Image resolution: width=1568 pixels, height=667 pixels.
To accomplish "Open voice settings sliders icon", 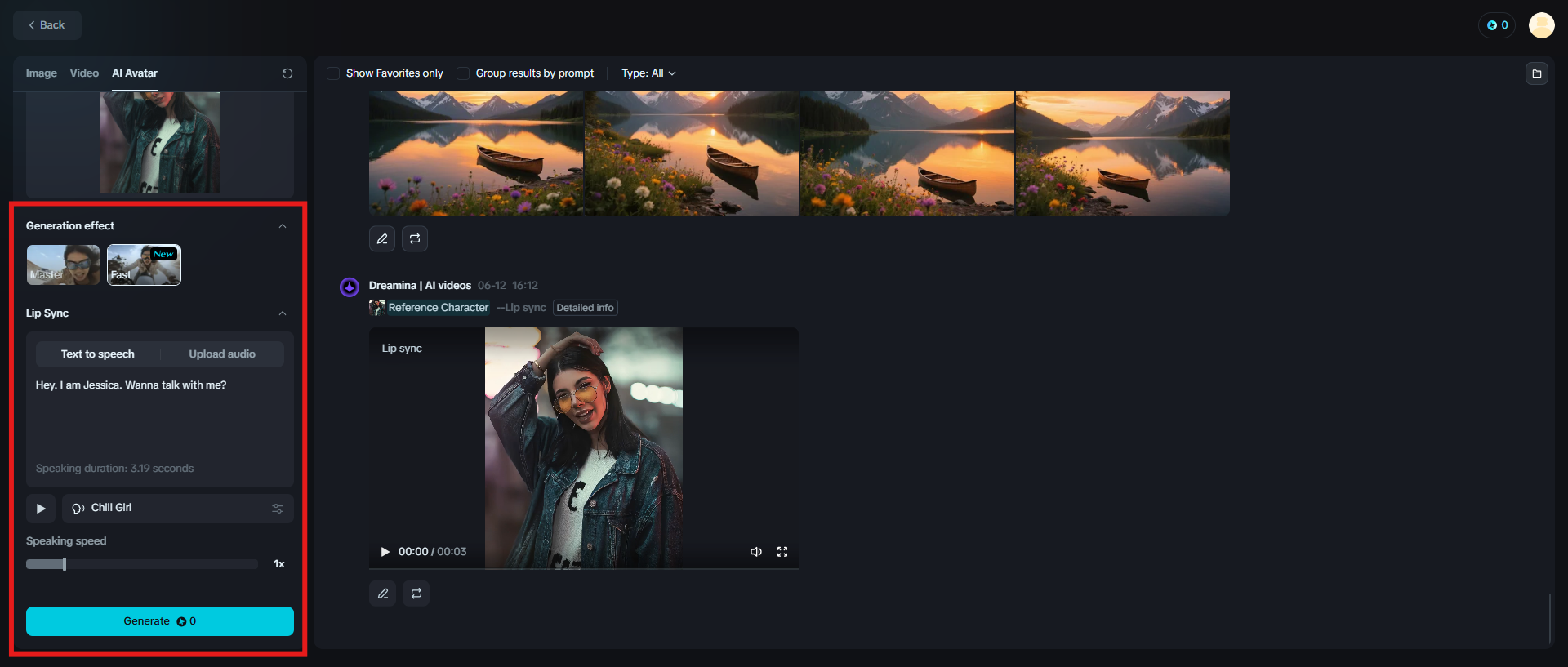I will pos(278,509).
